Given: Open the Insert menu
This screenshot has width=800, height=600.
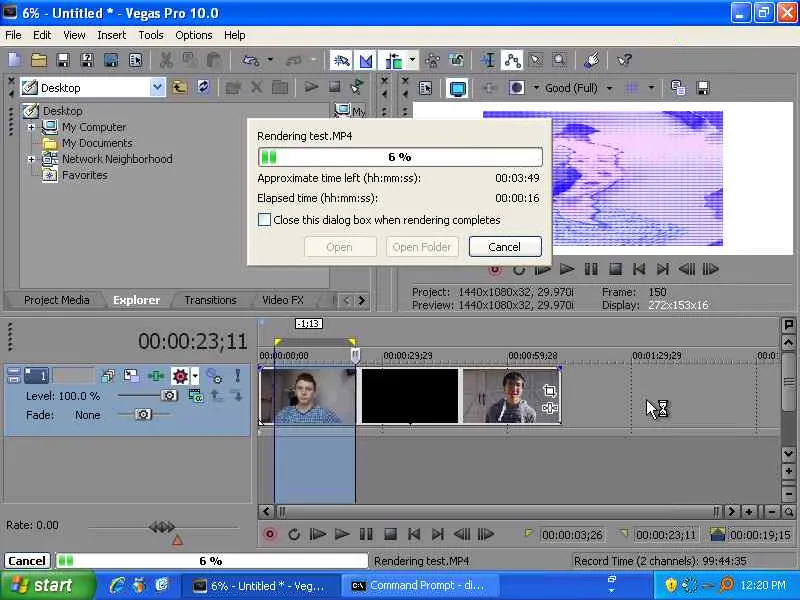Looking at the screenshot, I should tap(111, 35).
